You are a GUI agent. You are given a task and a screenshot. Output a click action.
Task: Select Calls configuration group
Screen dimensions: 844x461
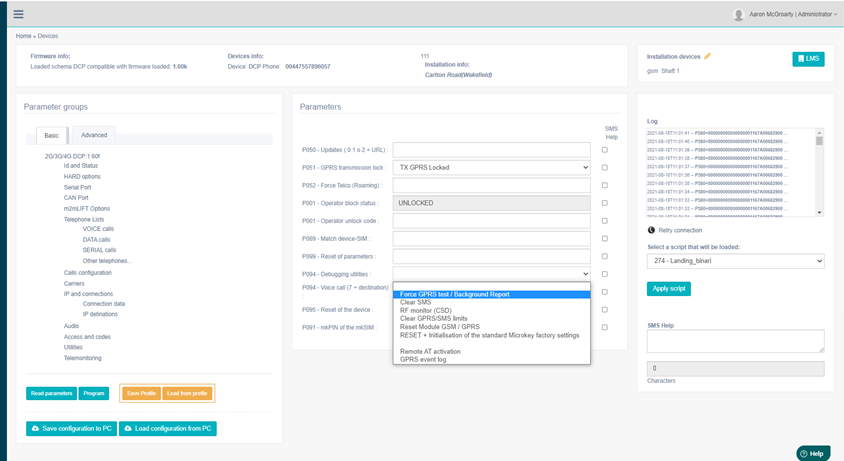(x=88, y=273)
